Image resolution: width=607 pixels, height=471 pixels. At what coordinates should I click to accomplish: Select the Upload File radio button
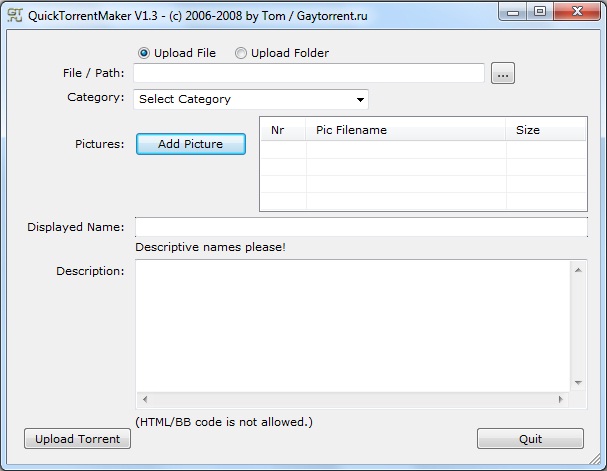[x=144, y=53]
